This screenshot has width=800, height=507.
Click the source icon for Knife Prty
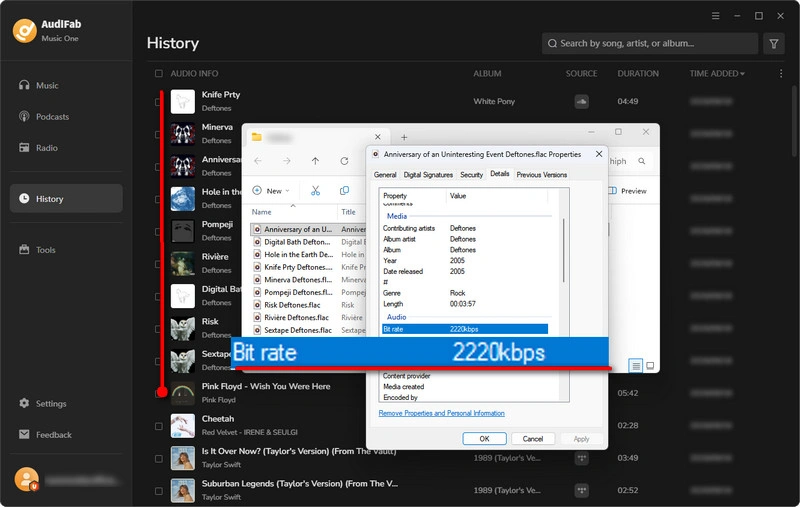pos(581,101)
